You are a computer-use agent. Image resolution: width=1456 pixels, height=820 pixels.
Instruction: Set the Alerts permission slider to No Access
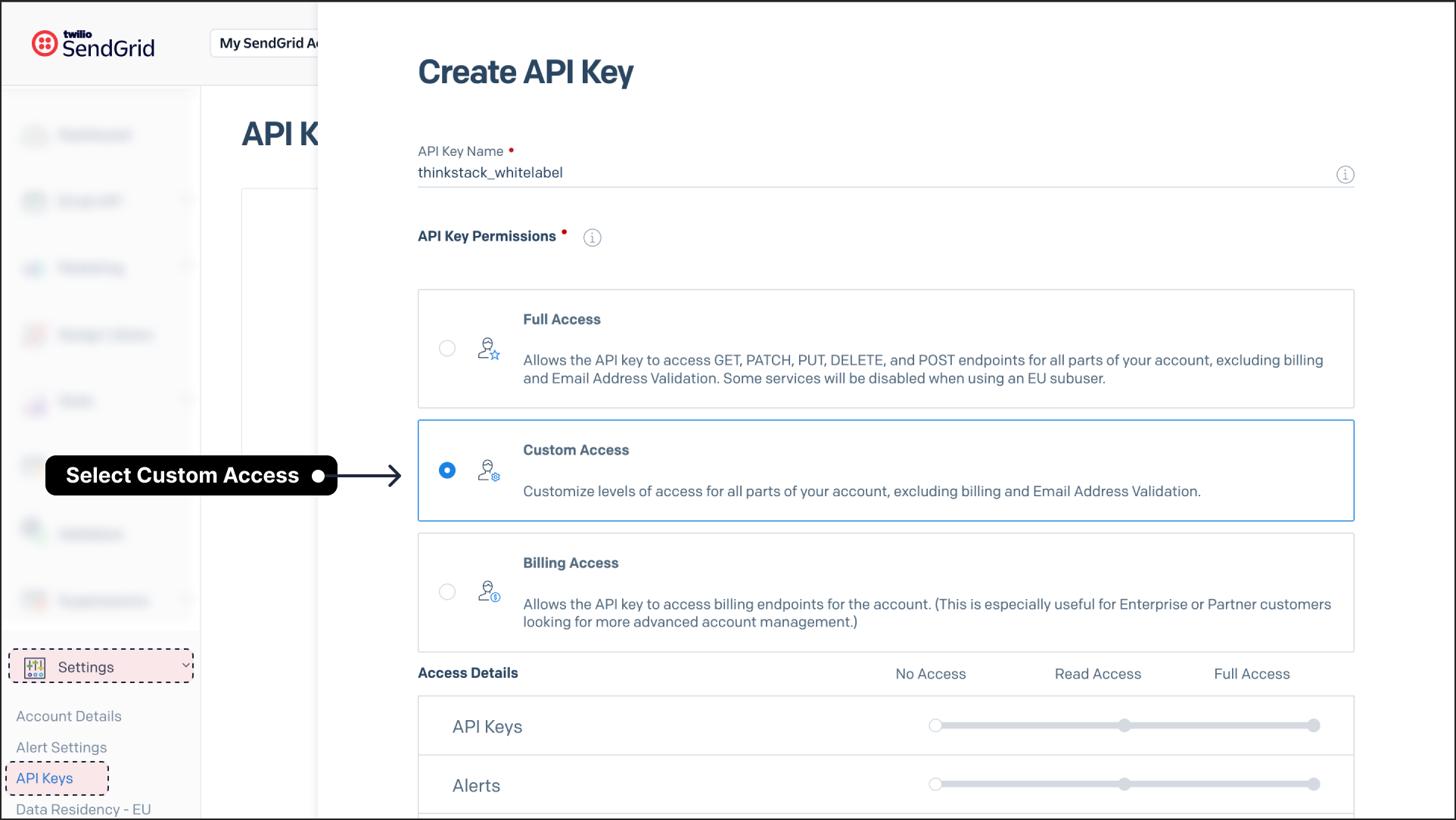pyautogui.click(x=935, y=784)
